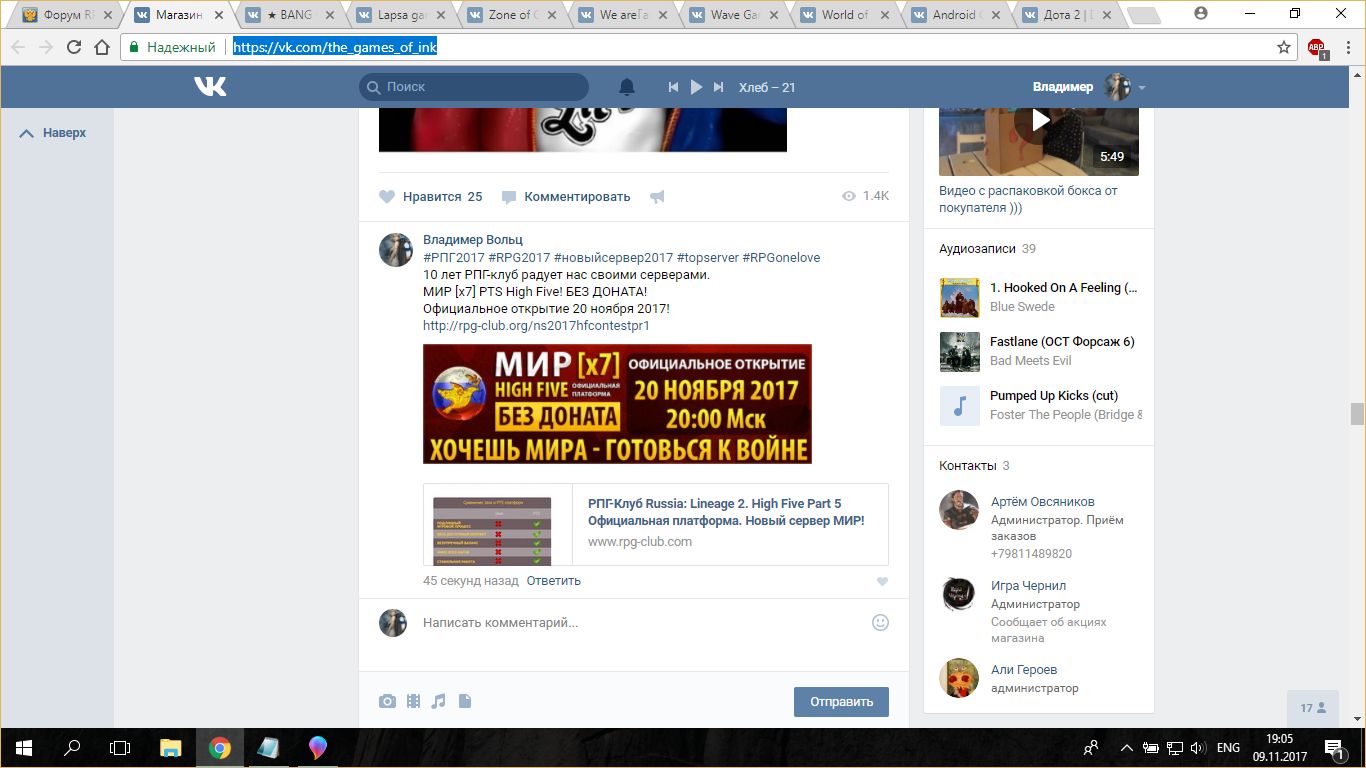The image size is (1366, 768).
Task: Play the audio track in VK header
Action: [x=696, y=87]
